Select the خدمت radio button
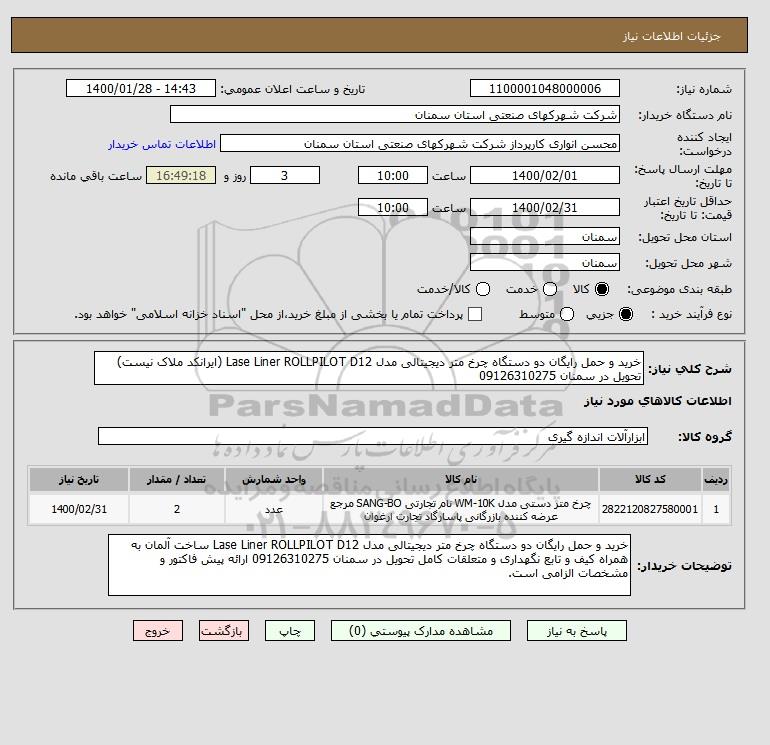Screen dimensions: 770x745 (x=550, y=289)
